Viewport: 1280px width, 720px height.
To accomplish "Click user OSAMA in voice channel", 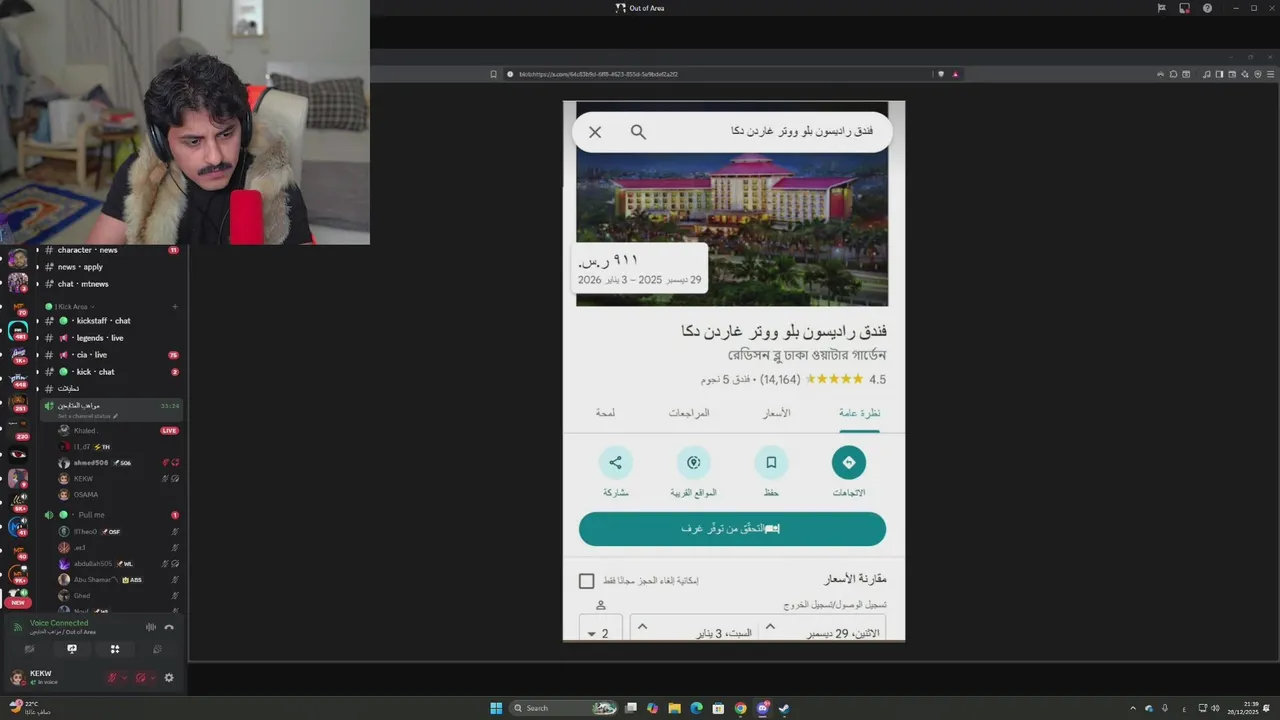I will 118,495.
